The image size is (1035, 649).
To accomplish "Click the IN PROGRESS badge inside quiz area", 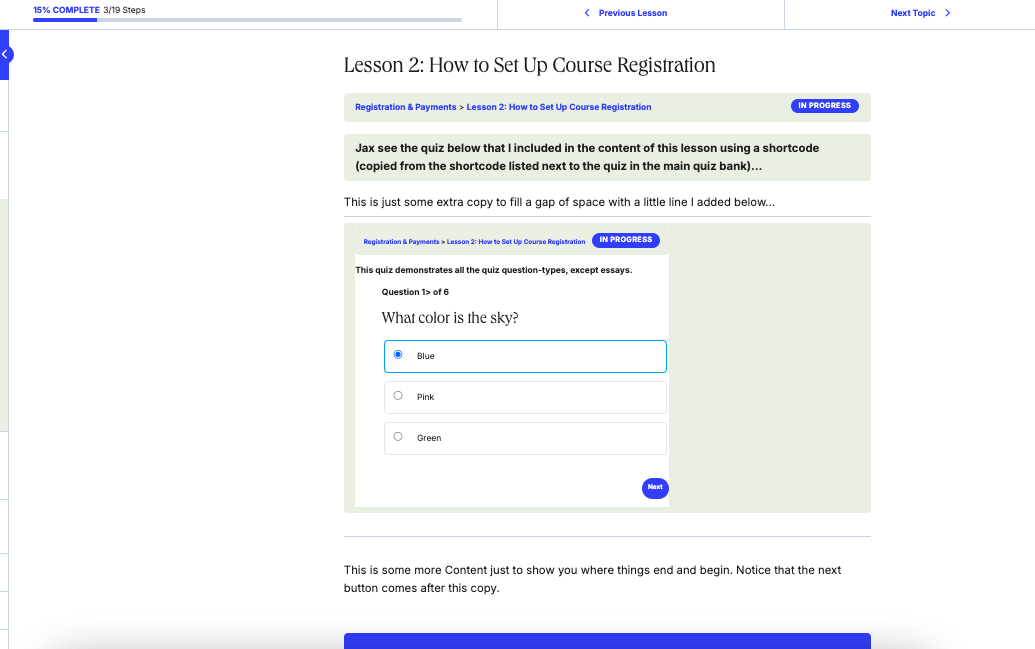I will pos(625,240).
